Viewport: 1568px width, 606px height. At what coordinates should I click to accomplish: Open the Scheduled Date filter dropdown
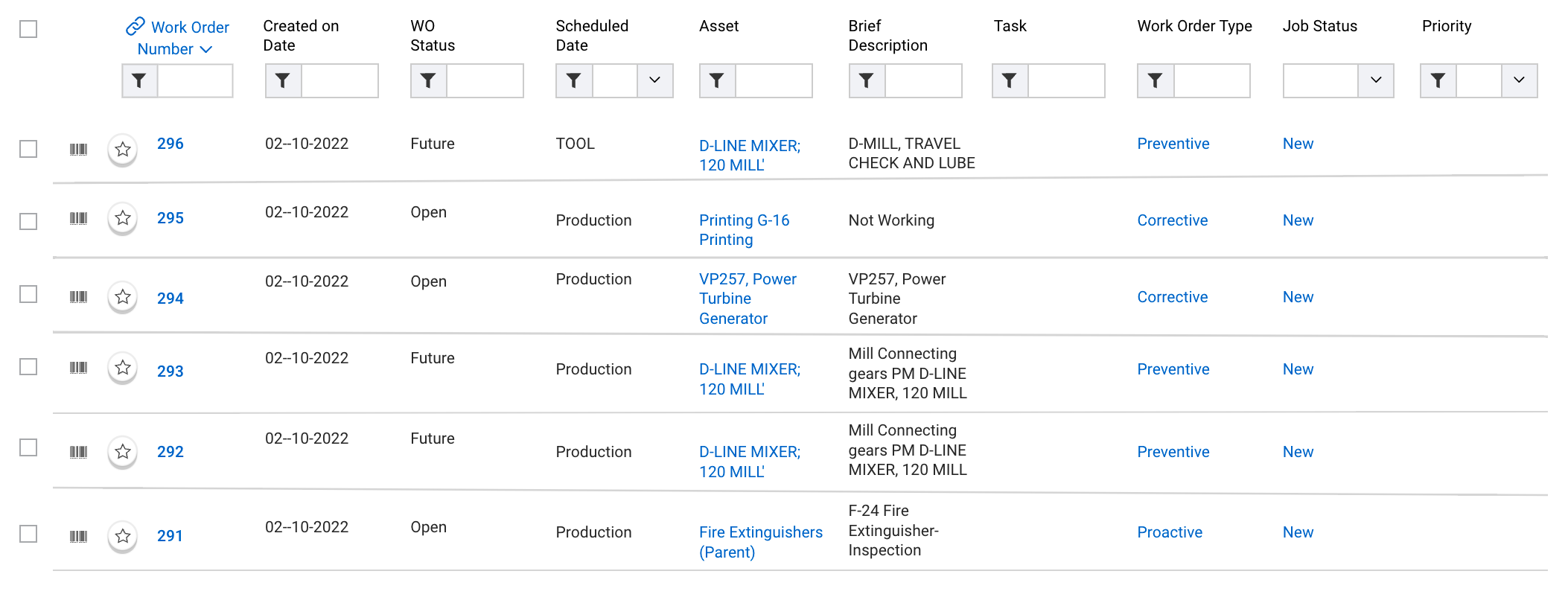(654, 80)
